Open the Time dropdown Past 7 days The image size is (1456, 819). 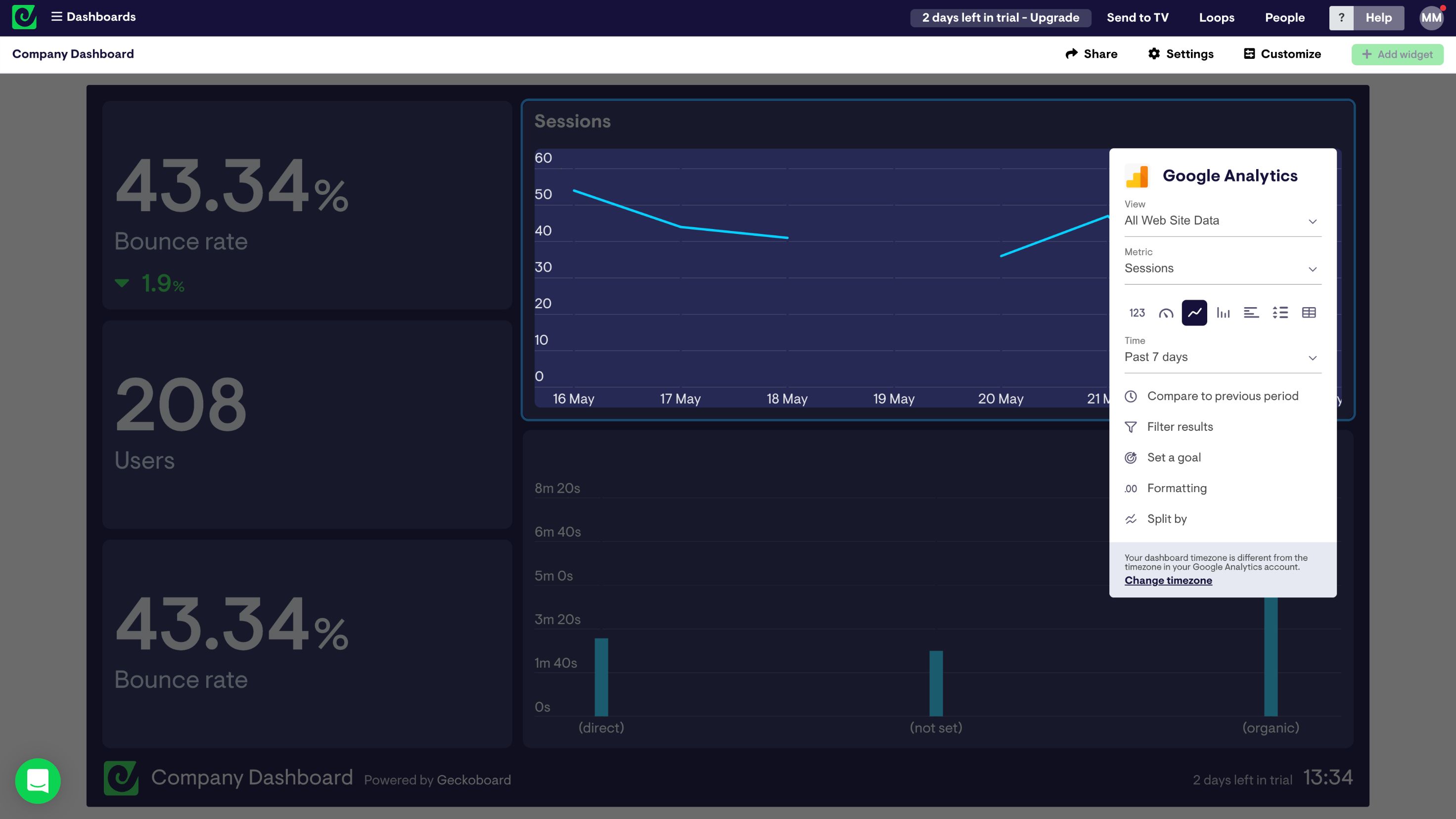pyautogui.click(x=1223, y=357)
